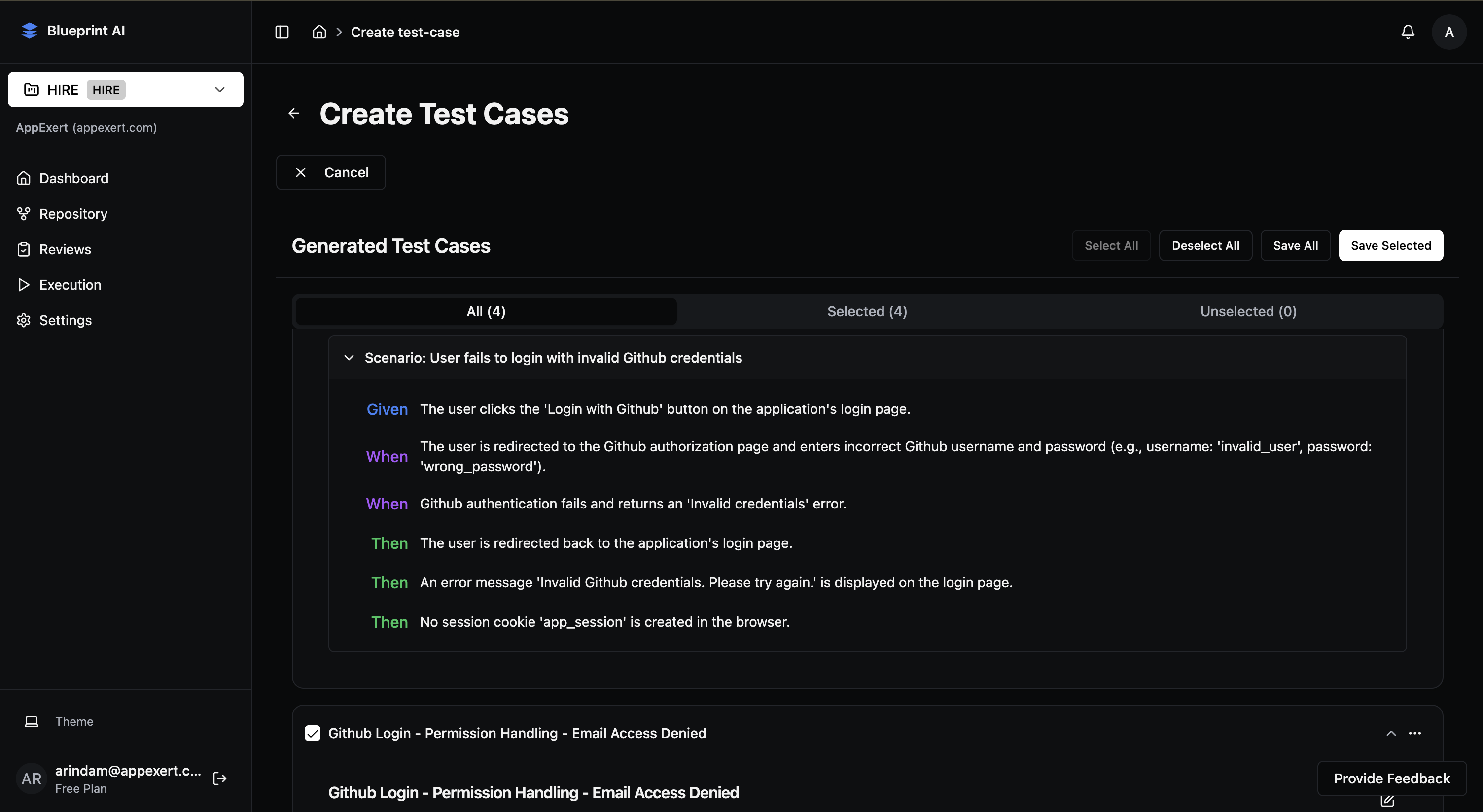The image size is (1483, 812).
Task: Collapse the Github Login permission handling card
Action: [1391, 733]
